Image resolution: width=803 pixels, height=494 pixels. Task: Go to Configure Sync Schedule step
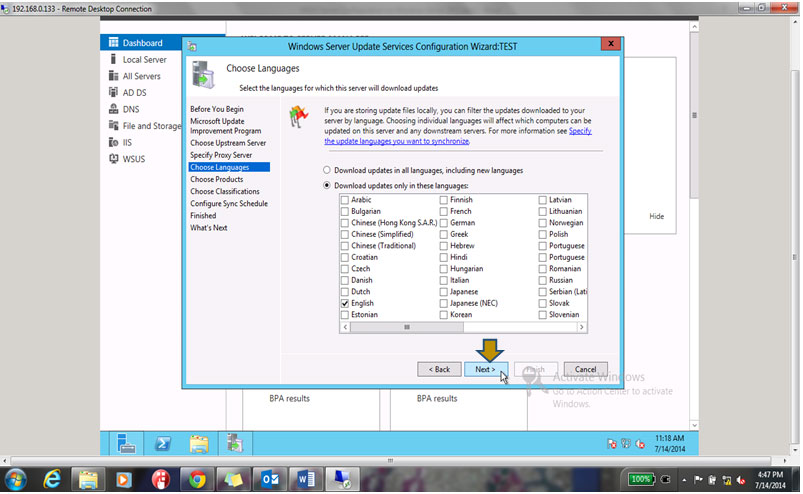tap(229, 203)
